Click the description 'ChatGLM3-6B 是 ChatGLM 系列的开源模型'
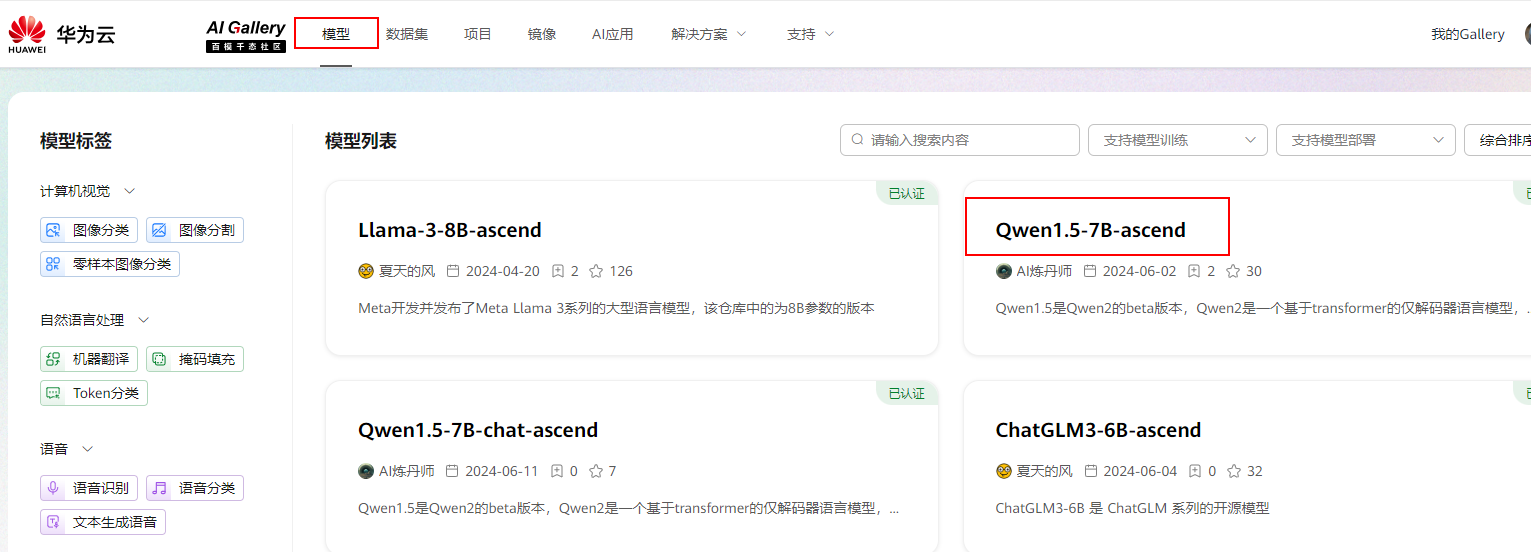 [x=1132, y=508]
